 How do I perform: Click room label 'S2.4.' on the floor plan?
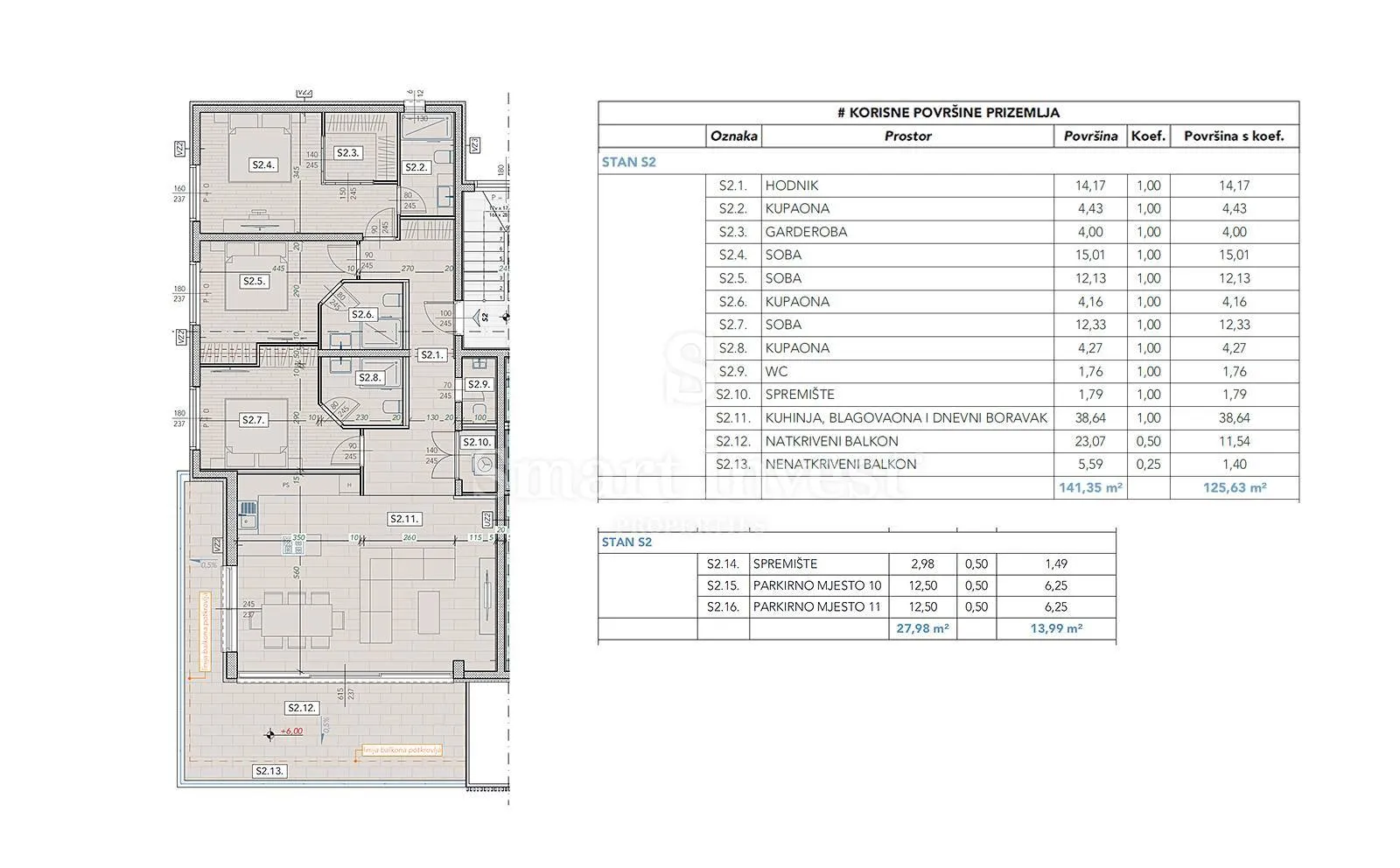click(263, 164)
